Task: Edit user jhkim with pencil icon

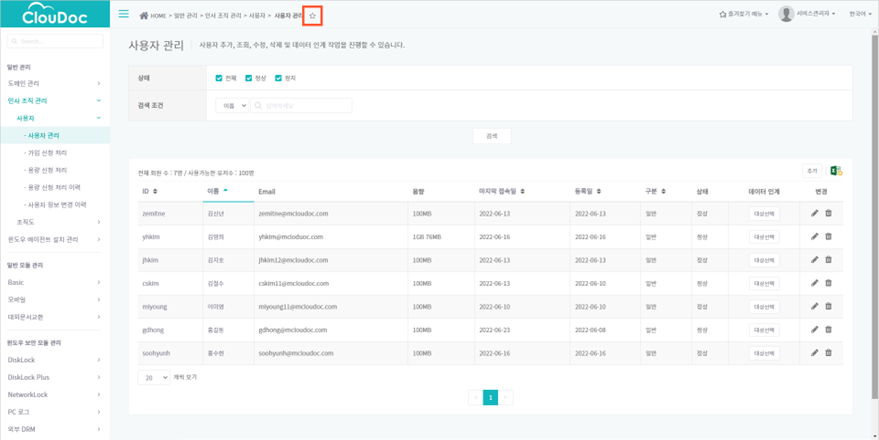Action: coord(815,260)
